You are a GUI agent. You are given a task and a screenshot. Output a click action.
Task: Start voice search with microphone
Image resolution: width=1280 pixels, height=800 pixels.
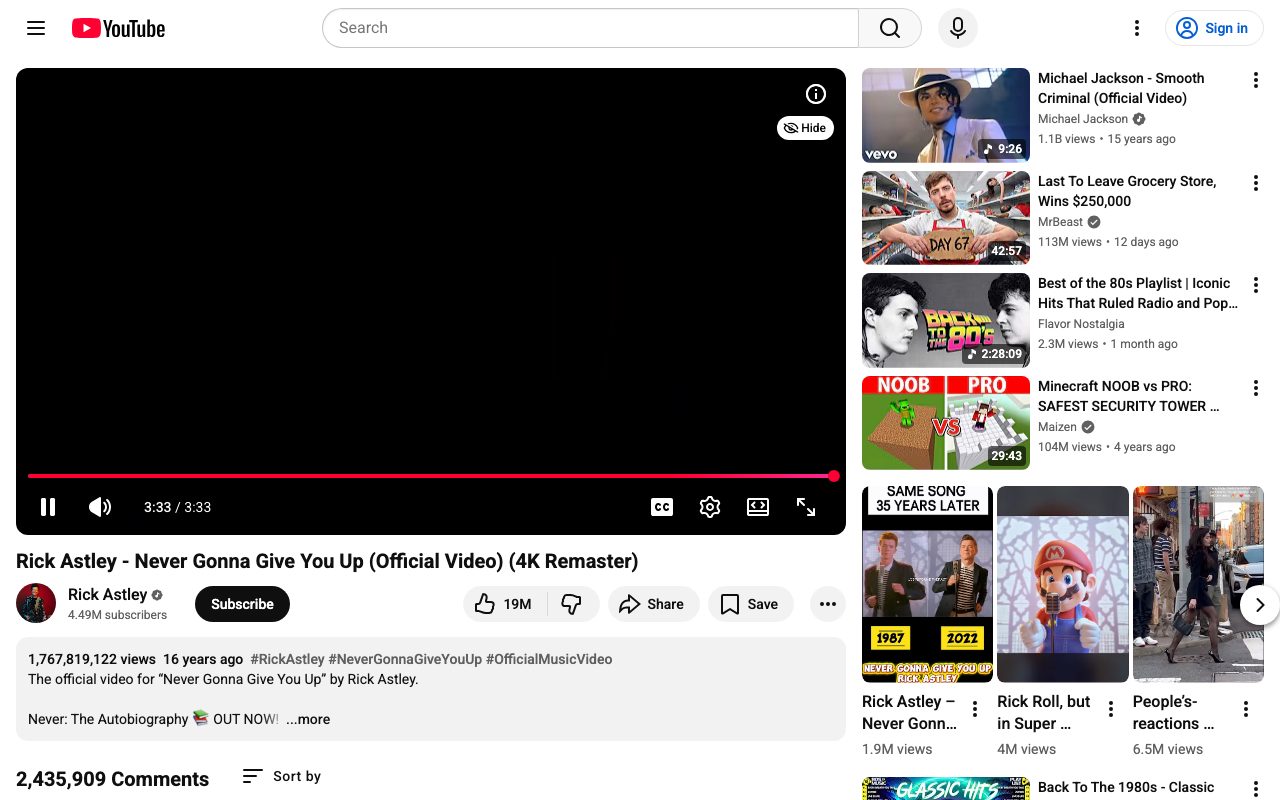tap(958, 28)
